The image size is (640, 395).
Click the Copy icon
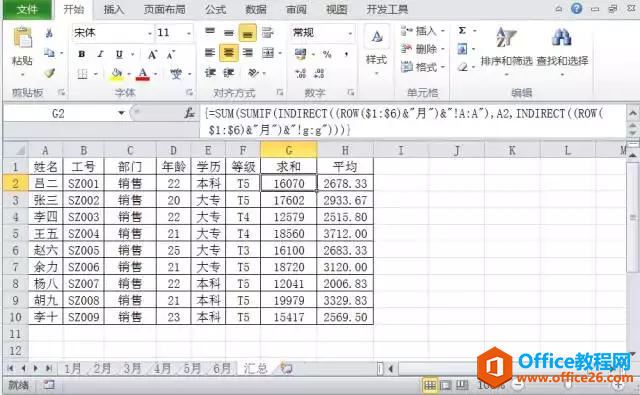pyautogui.click(x=49, y=52)
